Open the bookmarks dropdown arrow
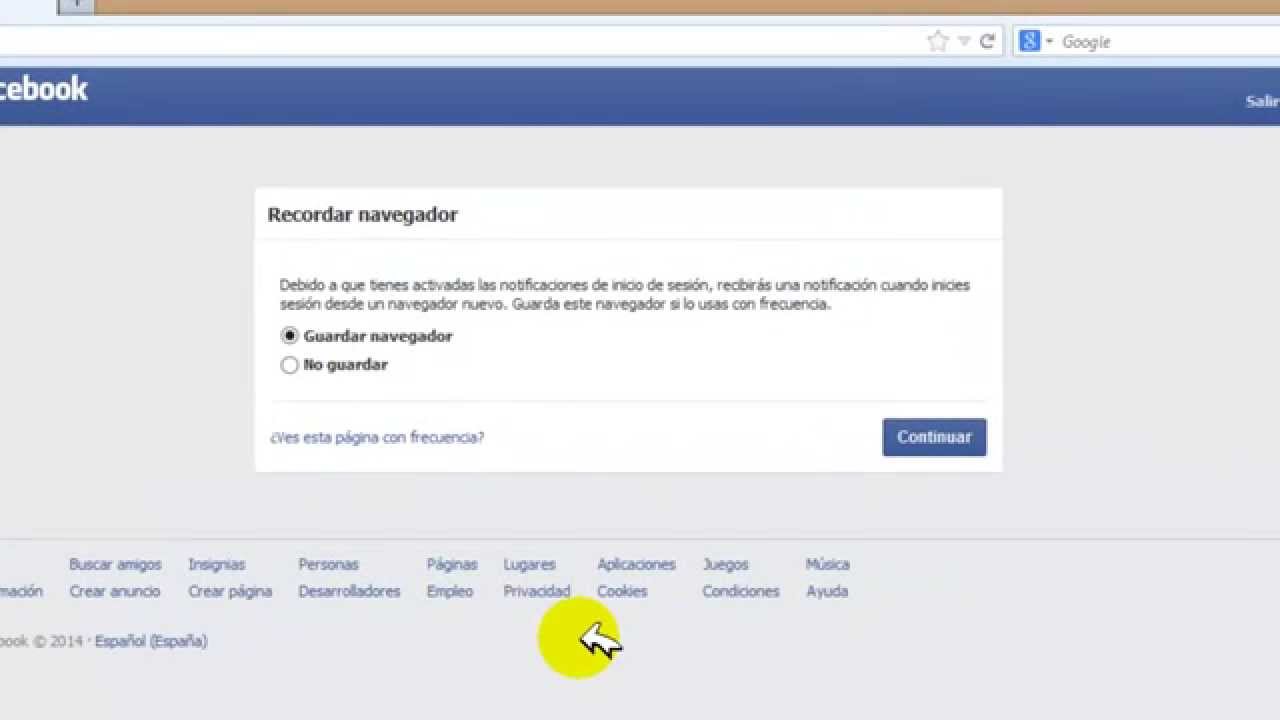Image resolution: width=1280 pixels, height=720 pixels. click(x=962, y=41)
